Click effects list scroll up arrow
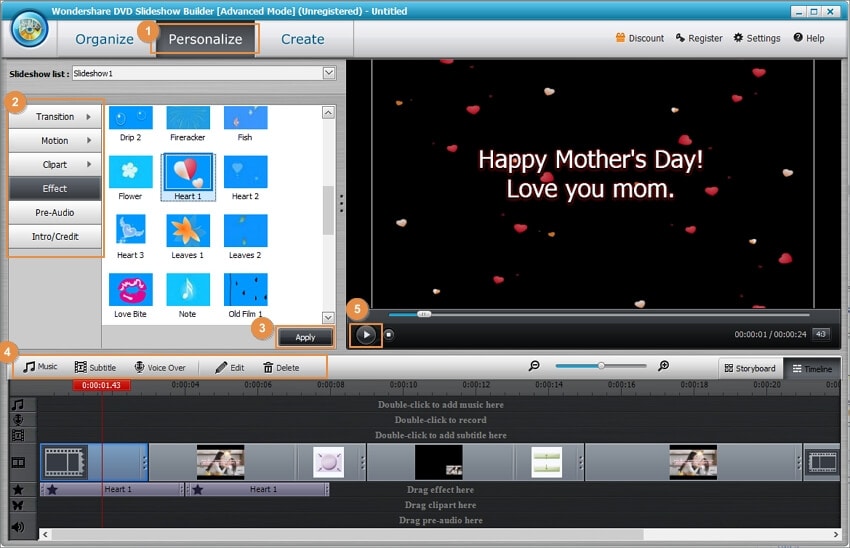The image size is (850, 548). (329, 112)
